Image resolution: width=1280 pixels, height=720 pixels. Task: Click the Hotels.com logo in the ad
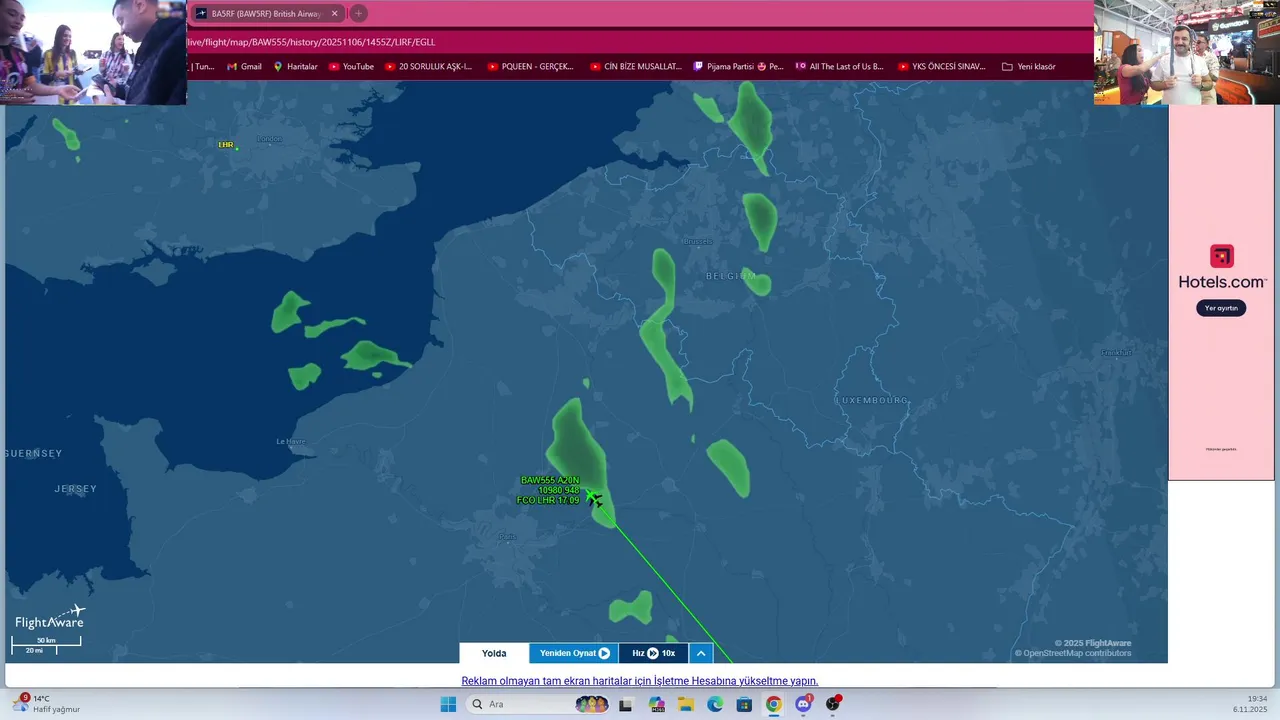point(1221,268)
